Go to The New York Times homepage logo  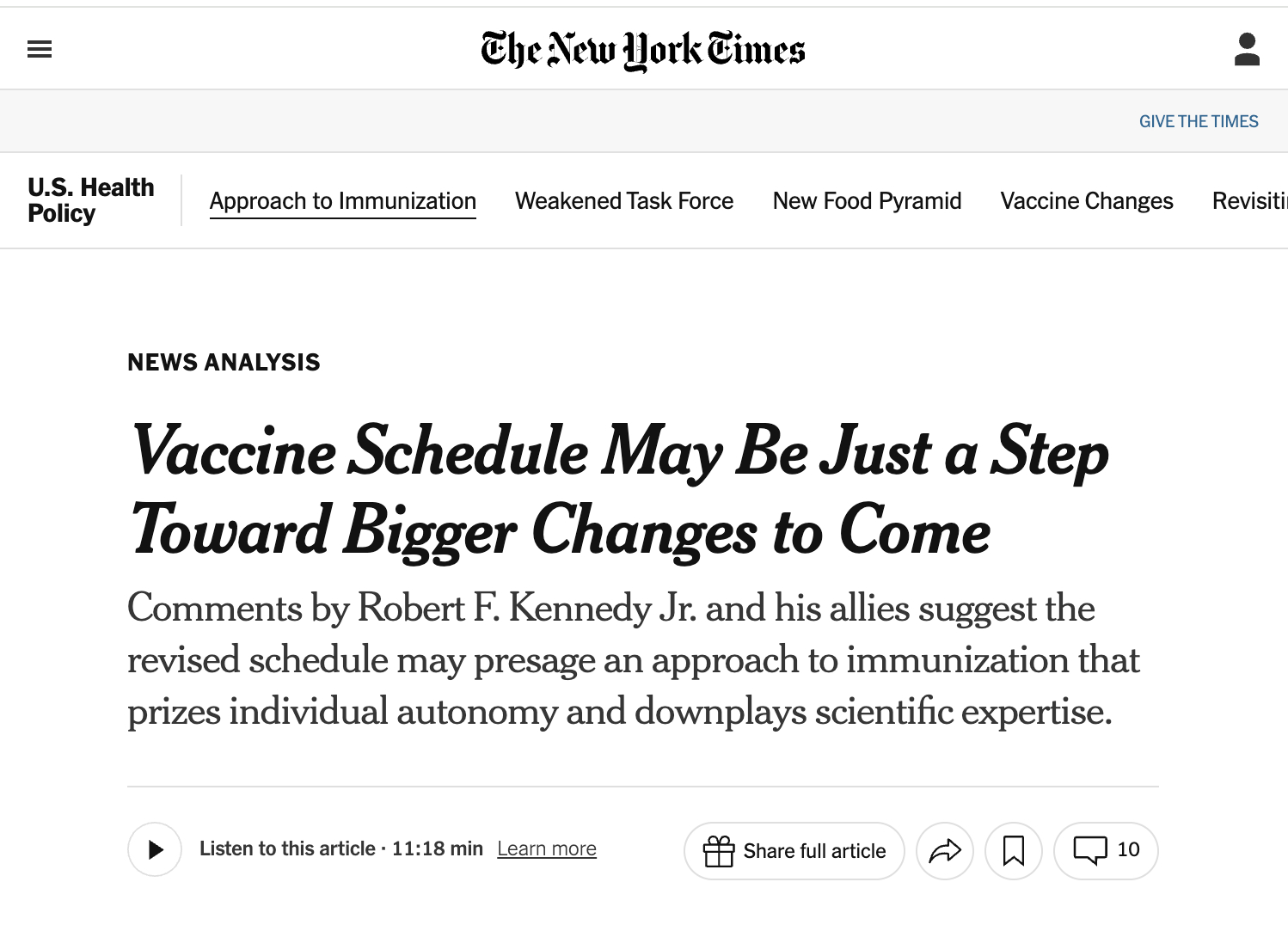[643, 50]
